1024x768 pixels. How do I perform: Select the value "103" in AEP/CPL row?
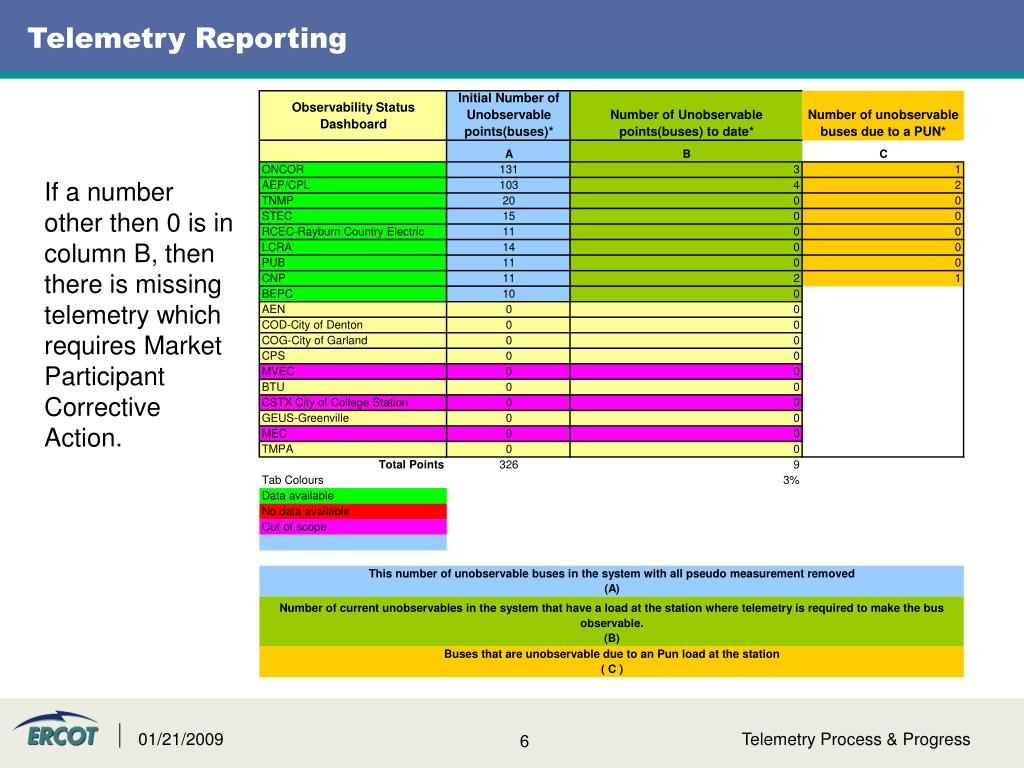(509, 185)
